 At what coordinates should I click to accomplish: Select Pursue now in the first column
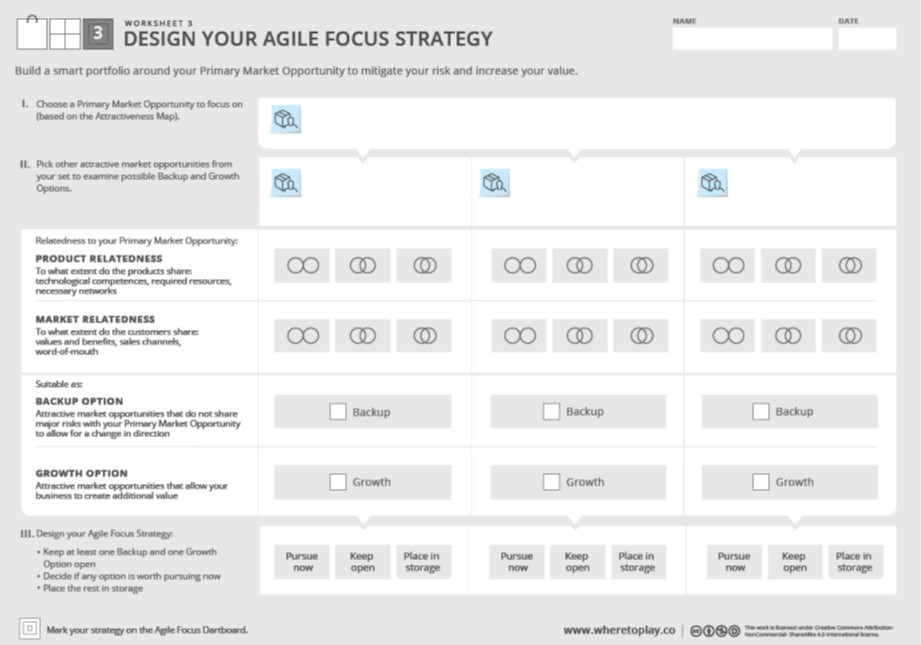(x=302, y=562)
